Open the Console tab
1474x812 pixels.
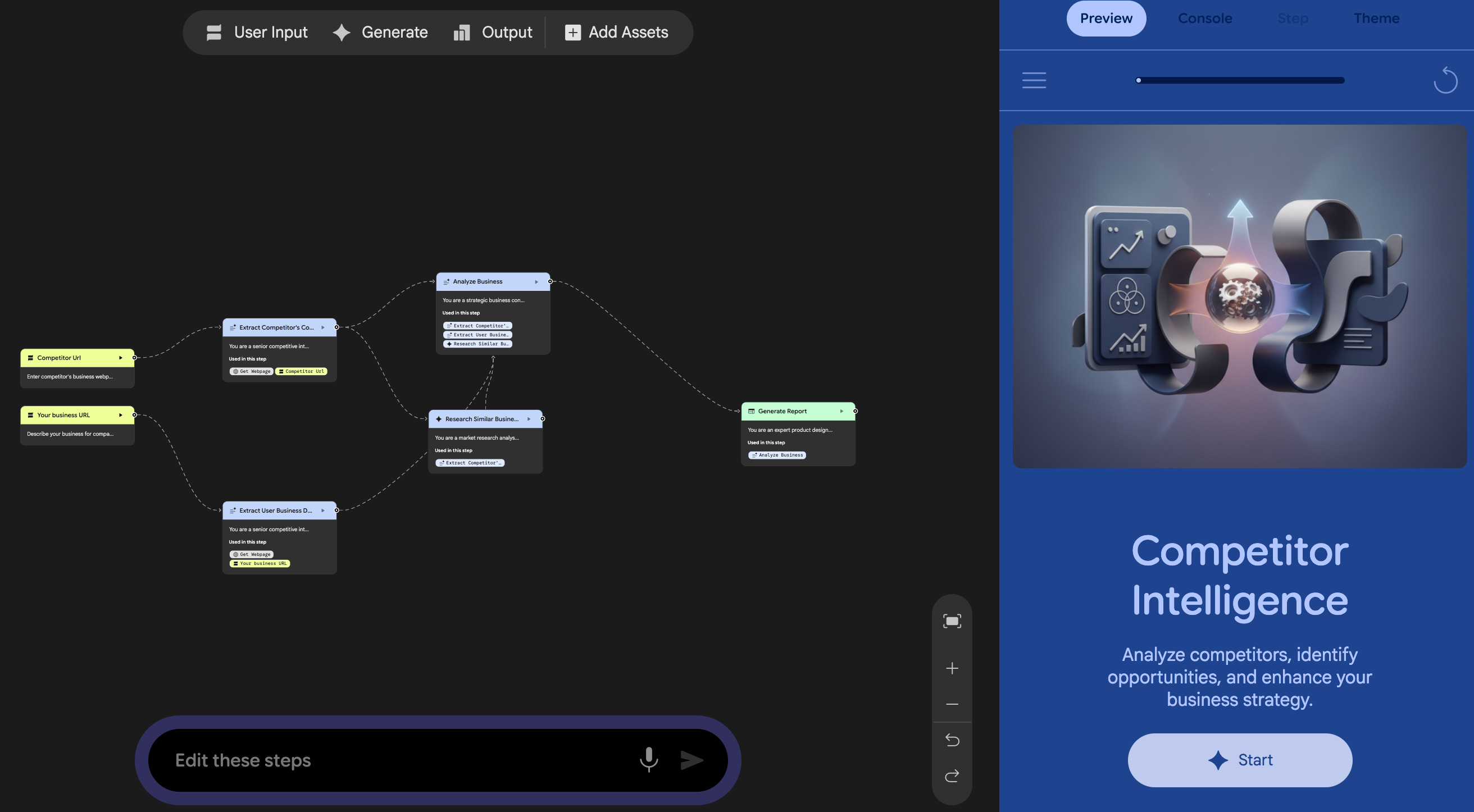1204,19
